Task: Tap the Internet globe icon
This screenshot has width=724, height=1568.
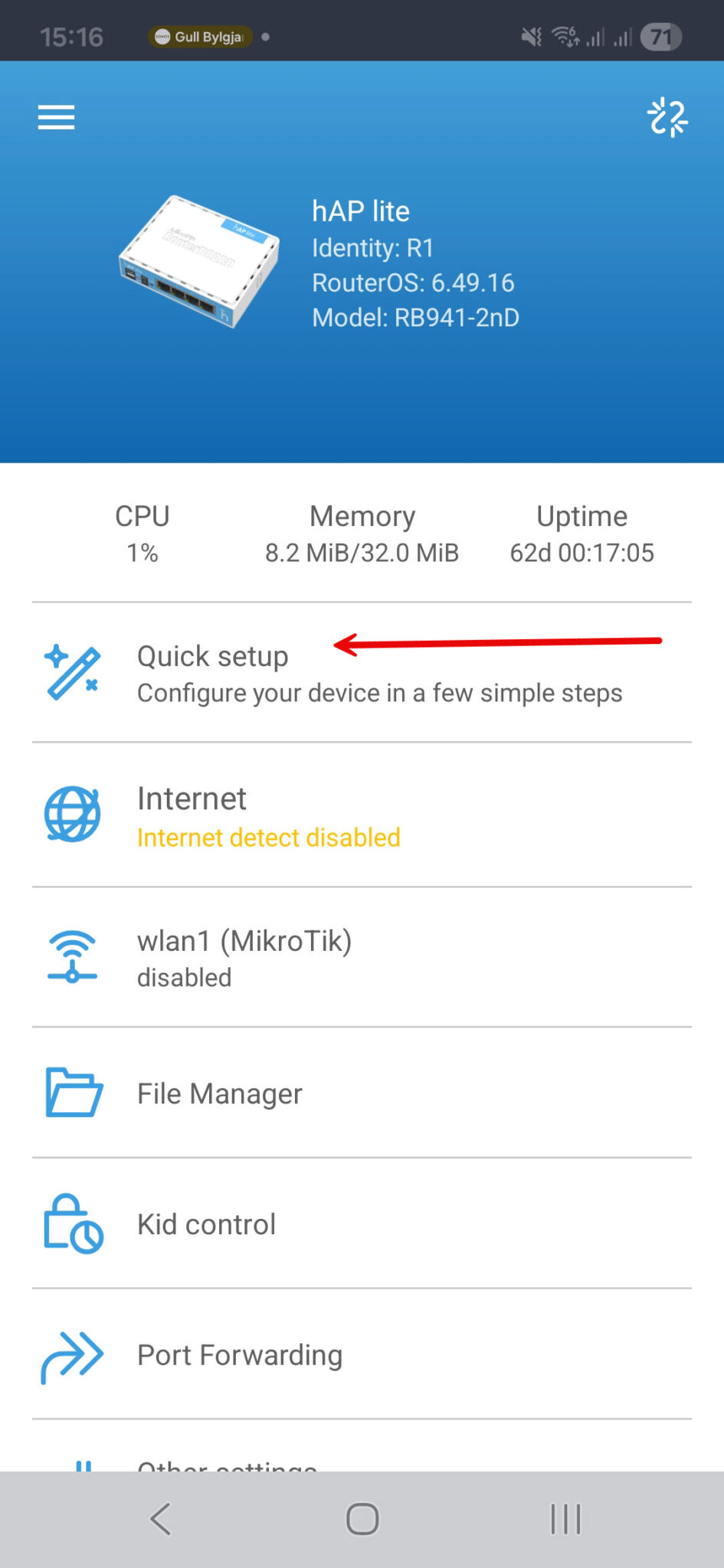Action: [x=72, y=815]
